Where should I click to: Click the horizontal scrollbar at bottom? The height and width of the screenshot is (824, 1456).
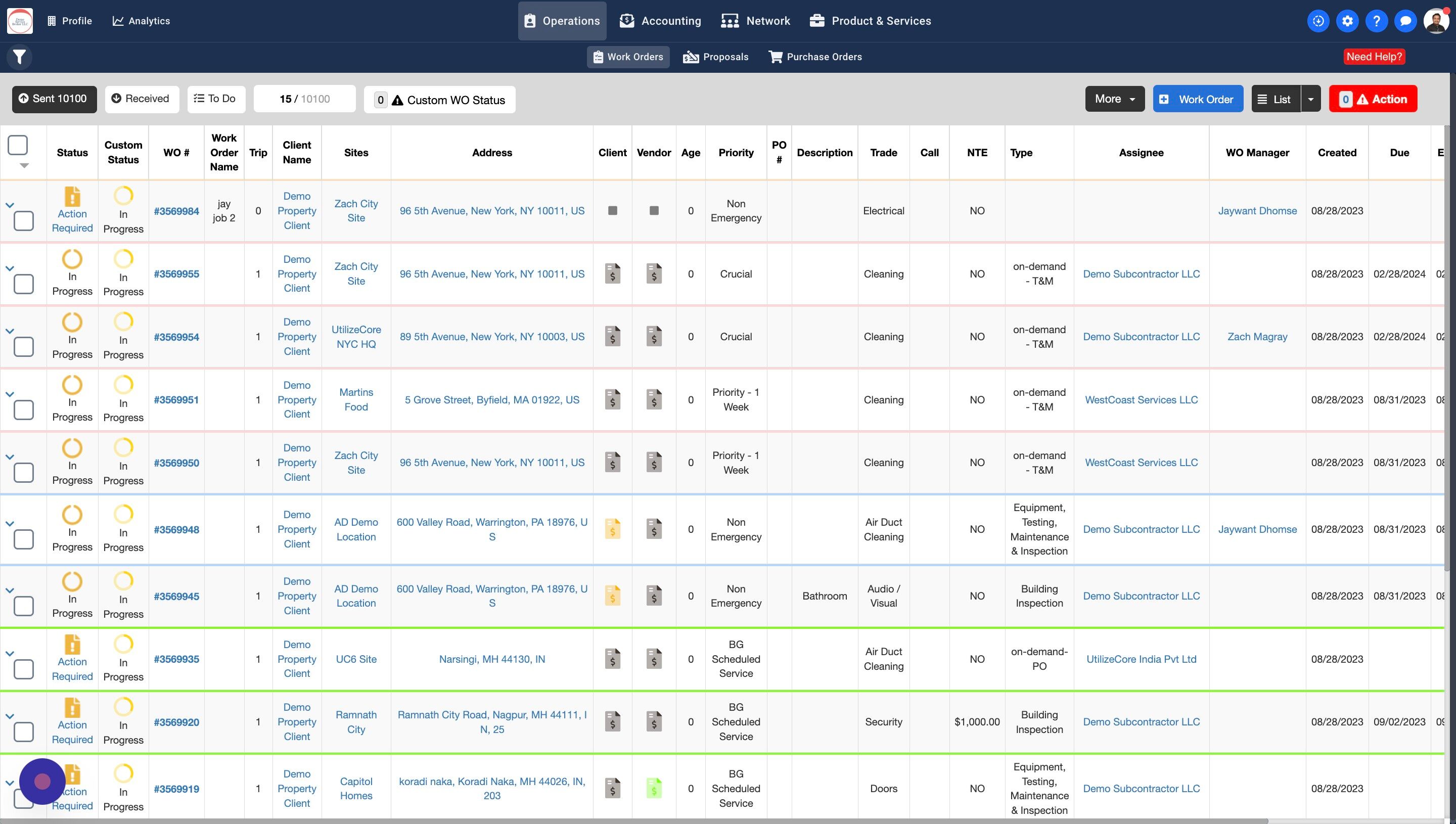tap(634, 820)
